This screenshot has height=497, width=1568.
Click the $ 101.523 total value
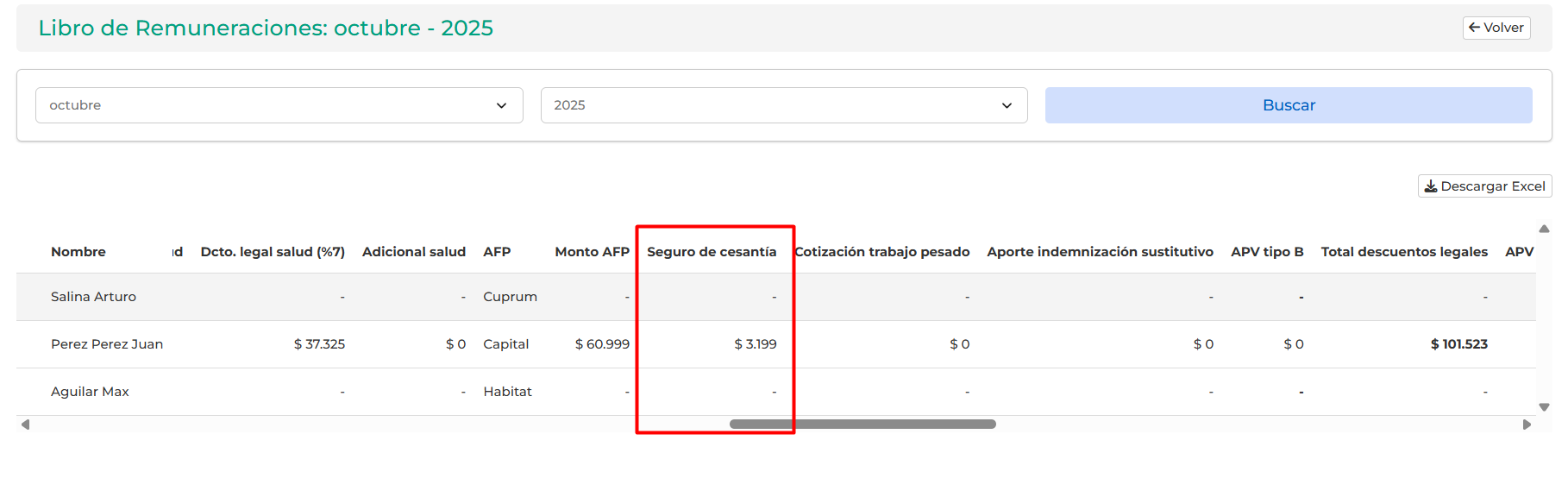(1458, 344)
